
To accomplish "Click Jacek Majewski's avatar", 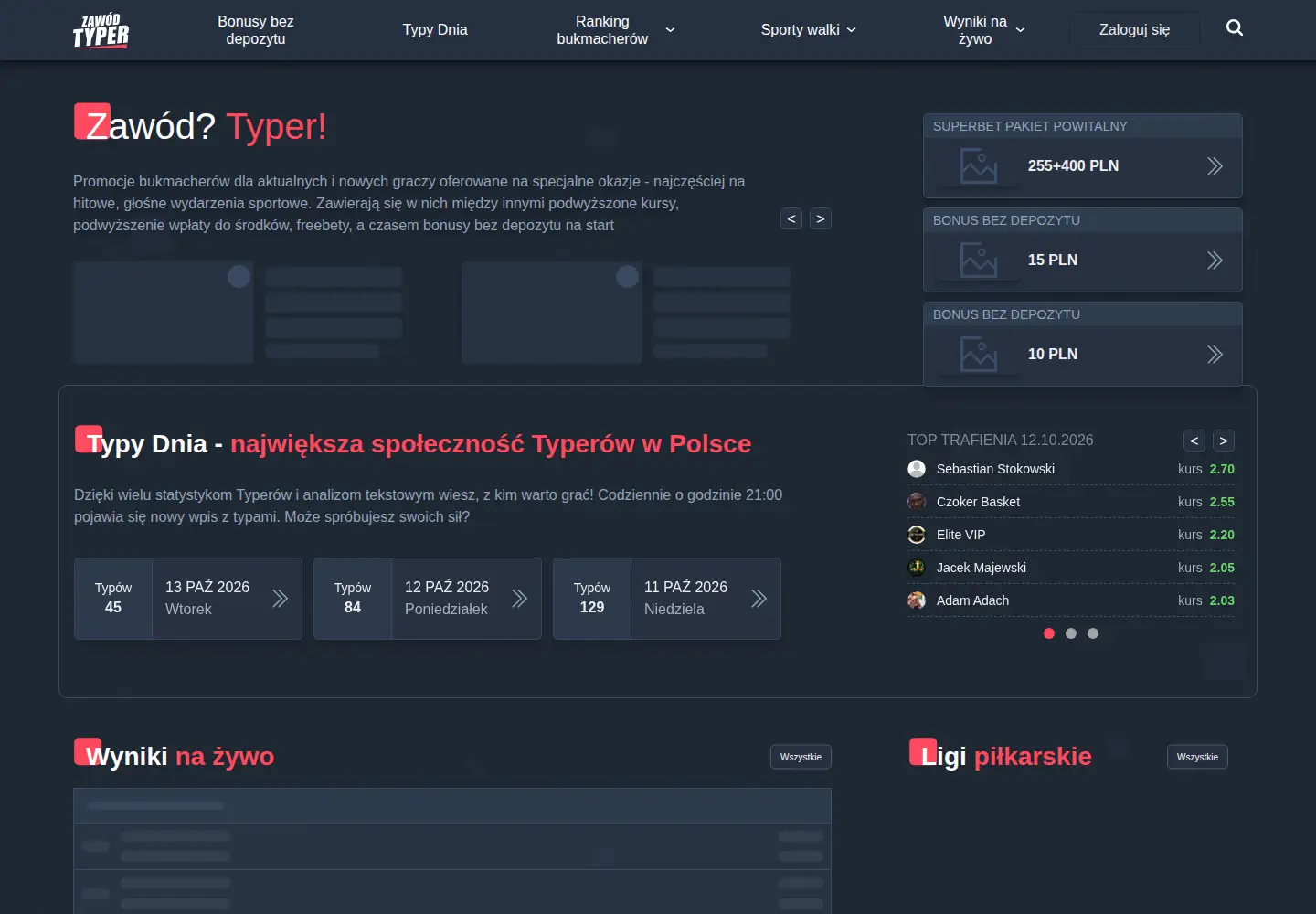I will coord(917,568).
